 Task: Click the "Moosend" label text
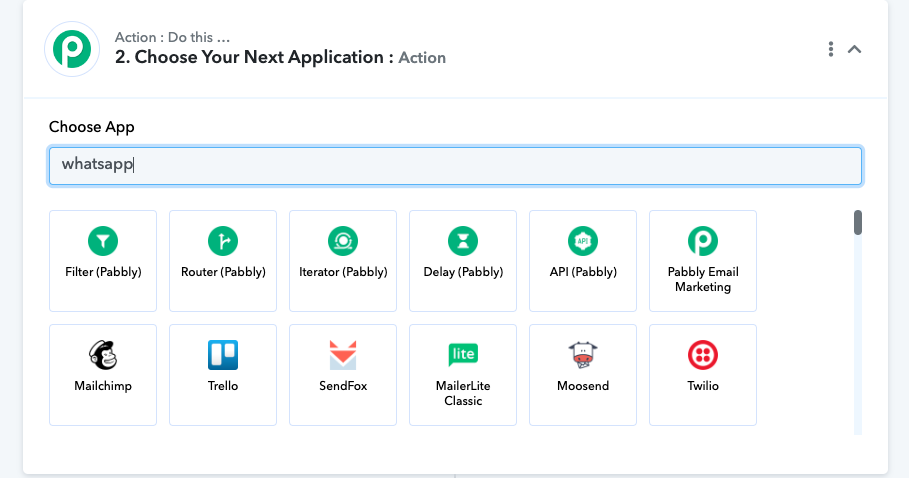[x=583, y=386]
